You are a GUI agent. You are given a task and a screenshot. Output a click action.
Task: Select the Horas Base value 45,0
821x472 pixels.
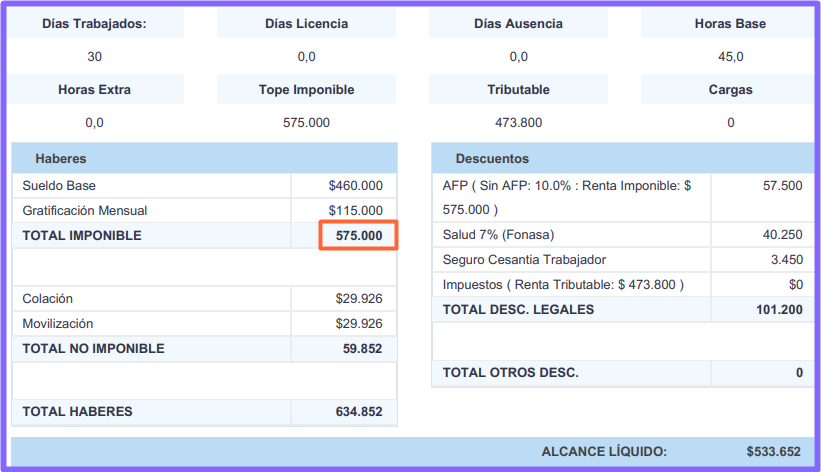coord(730,57)
